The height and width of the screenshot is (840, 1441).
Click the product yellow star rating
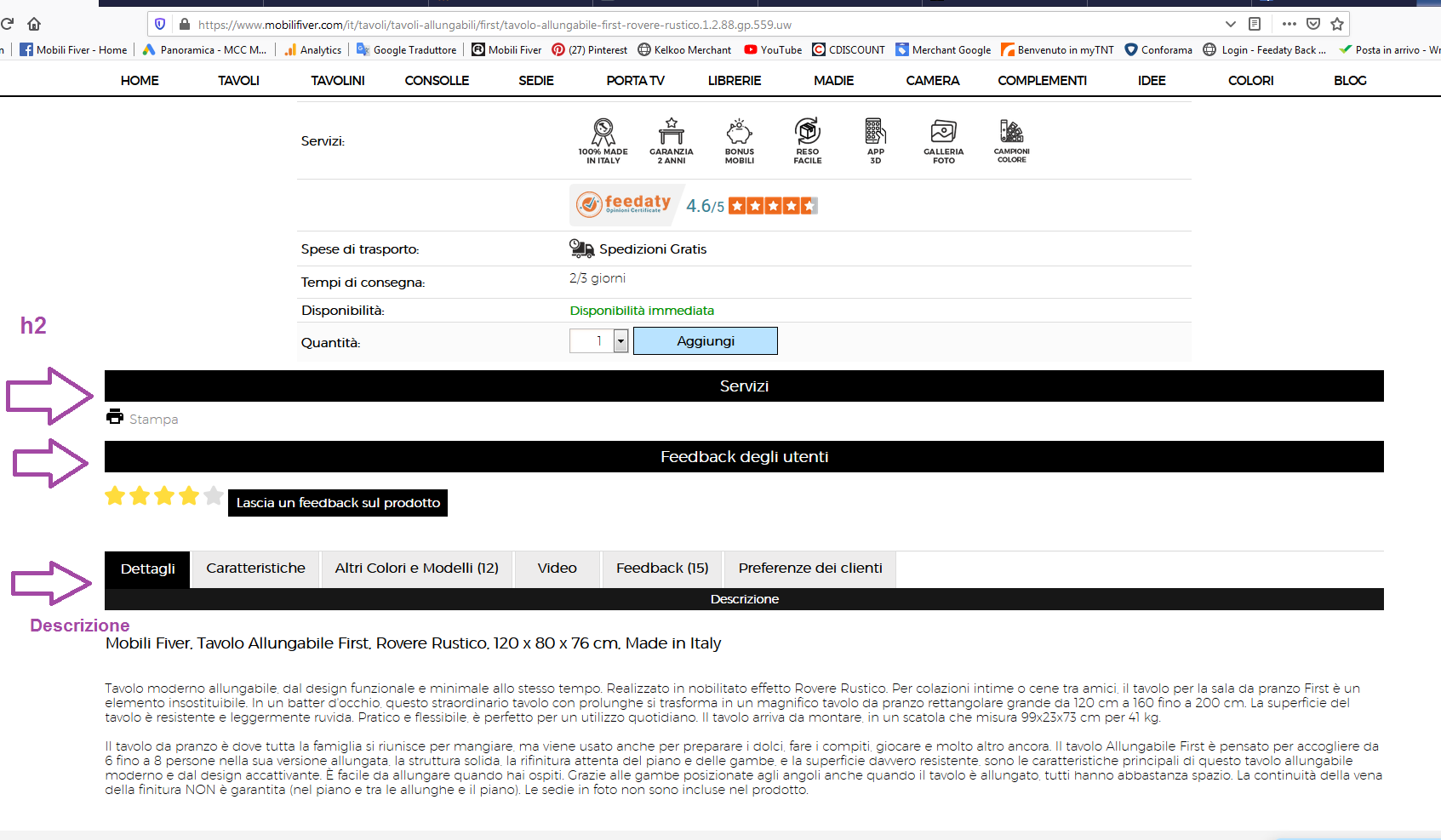164,495
